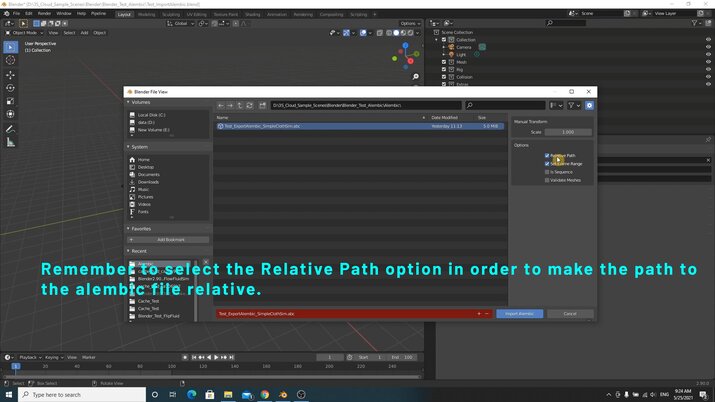Toggle the Relative Path checkbox

pos(547,155)
